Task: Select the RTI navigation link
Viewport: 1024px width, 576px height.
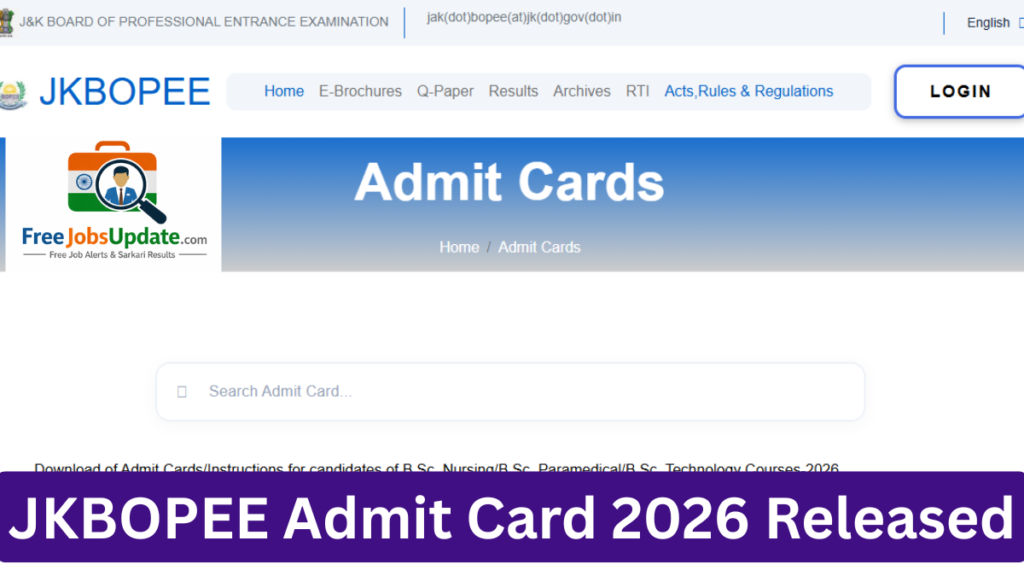Action: [637, 91]
